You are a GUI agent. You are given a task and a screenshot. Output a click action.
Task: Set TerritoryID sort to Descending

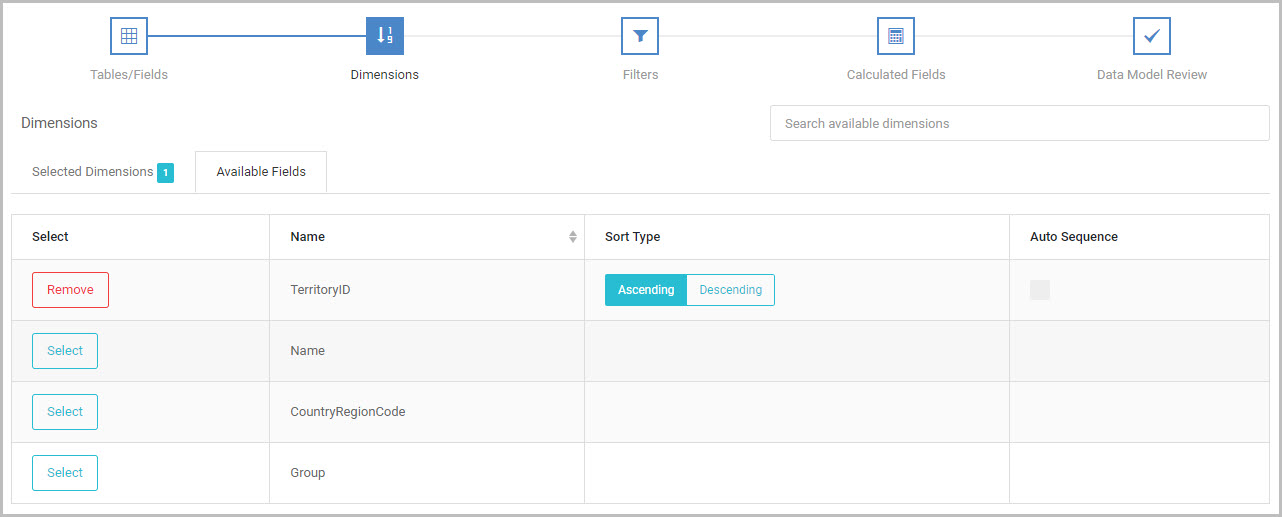(x=731, y=290)
